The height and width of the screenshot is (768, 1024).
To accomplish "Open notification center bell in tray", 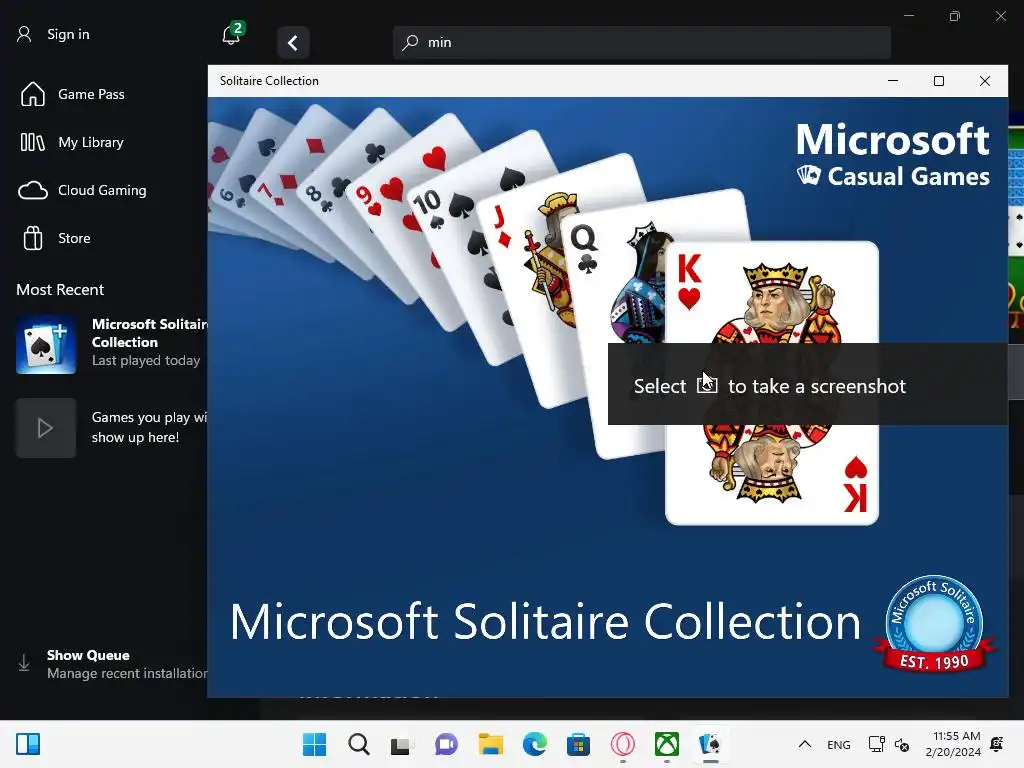I will [x=997, y=744].
